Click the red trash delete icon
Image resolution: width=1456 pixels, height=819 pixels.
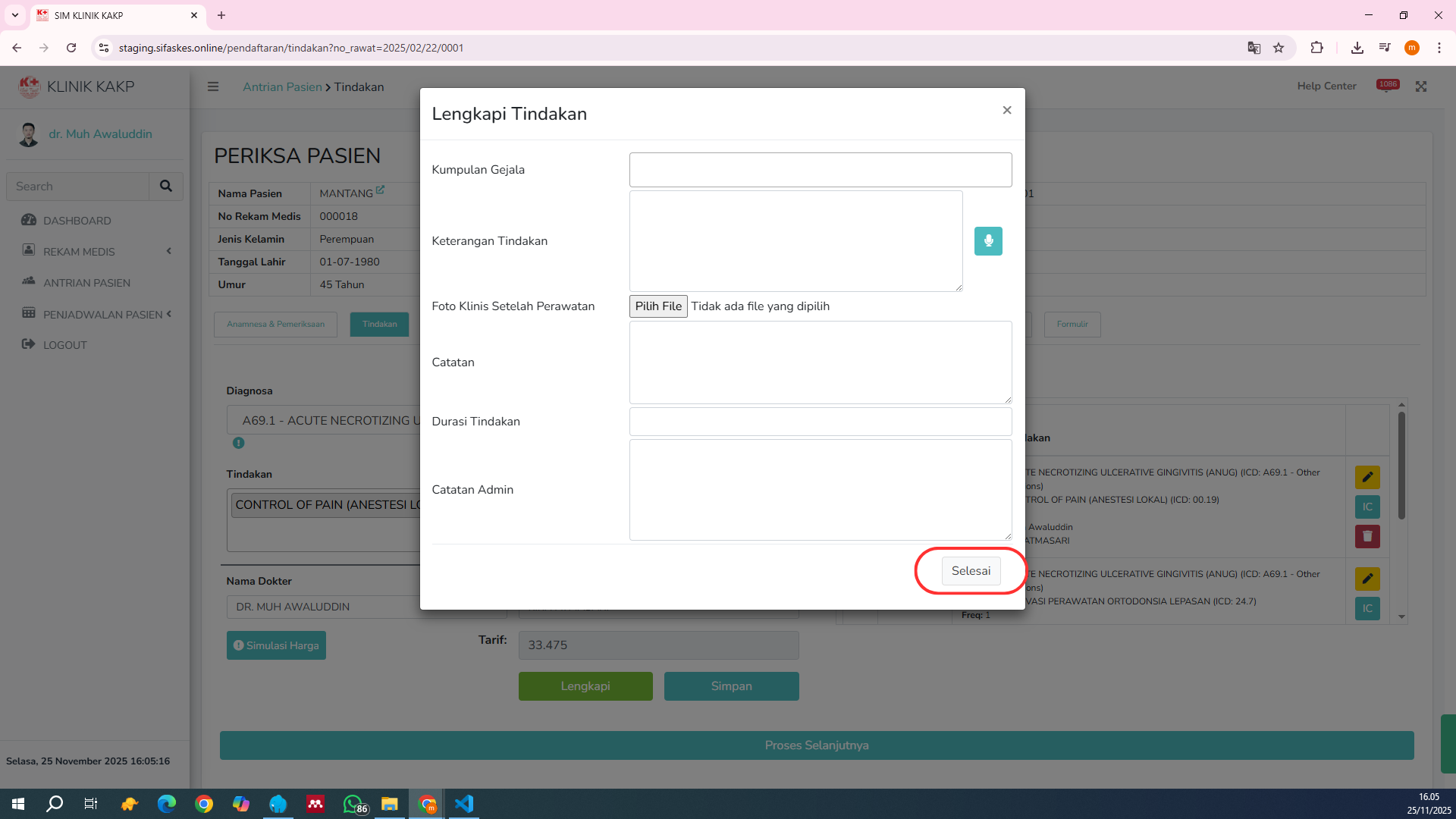click(1367, 537)
